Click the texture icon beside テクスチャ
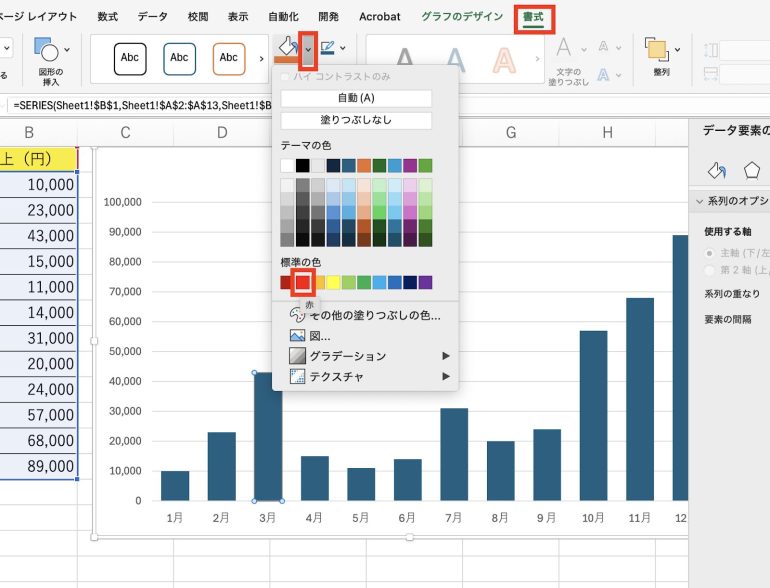Image resolution: width=770 pixels, height=588 pixels. [x=297, y=376]
